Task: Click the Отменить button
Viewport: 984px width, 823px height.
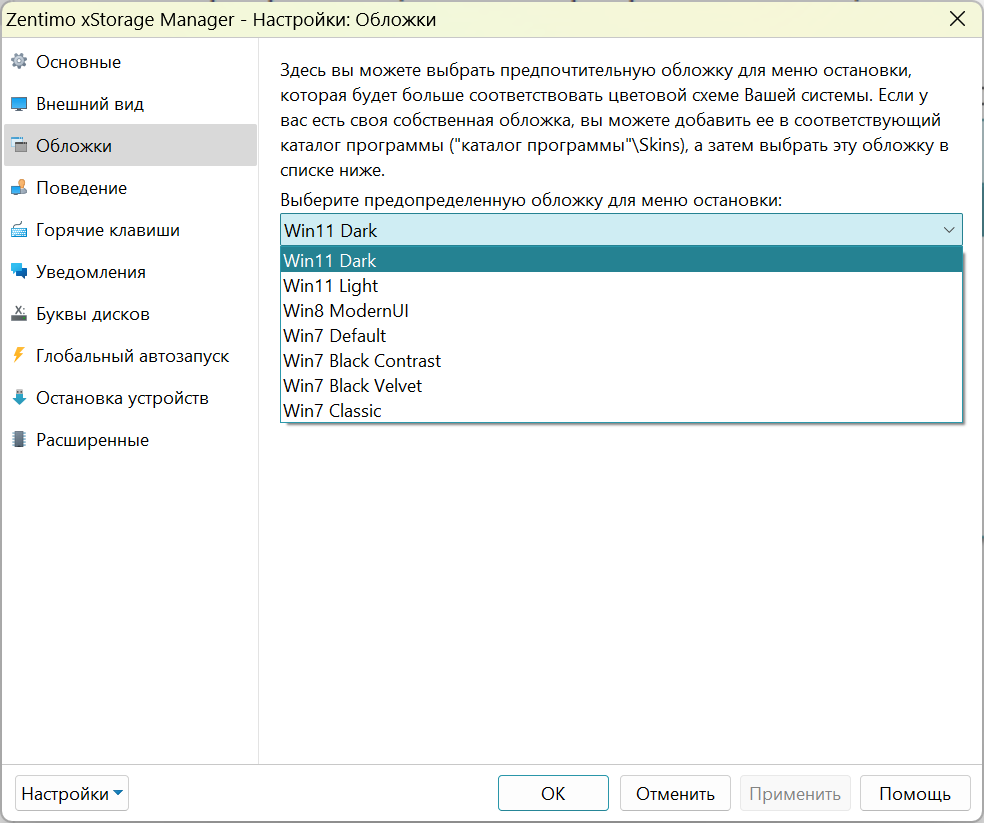Action: [x=675, y=793]
